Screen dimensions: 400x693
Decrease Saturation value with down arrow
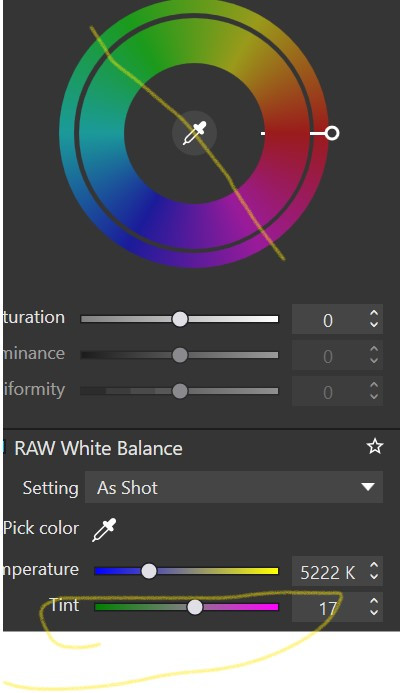(374, 324)
